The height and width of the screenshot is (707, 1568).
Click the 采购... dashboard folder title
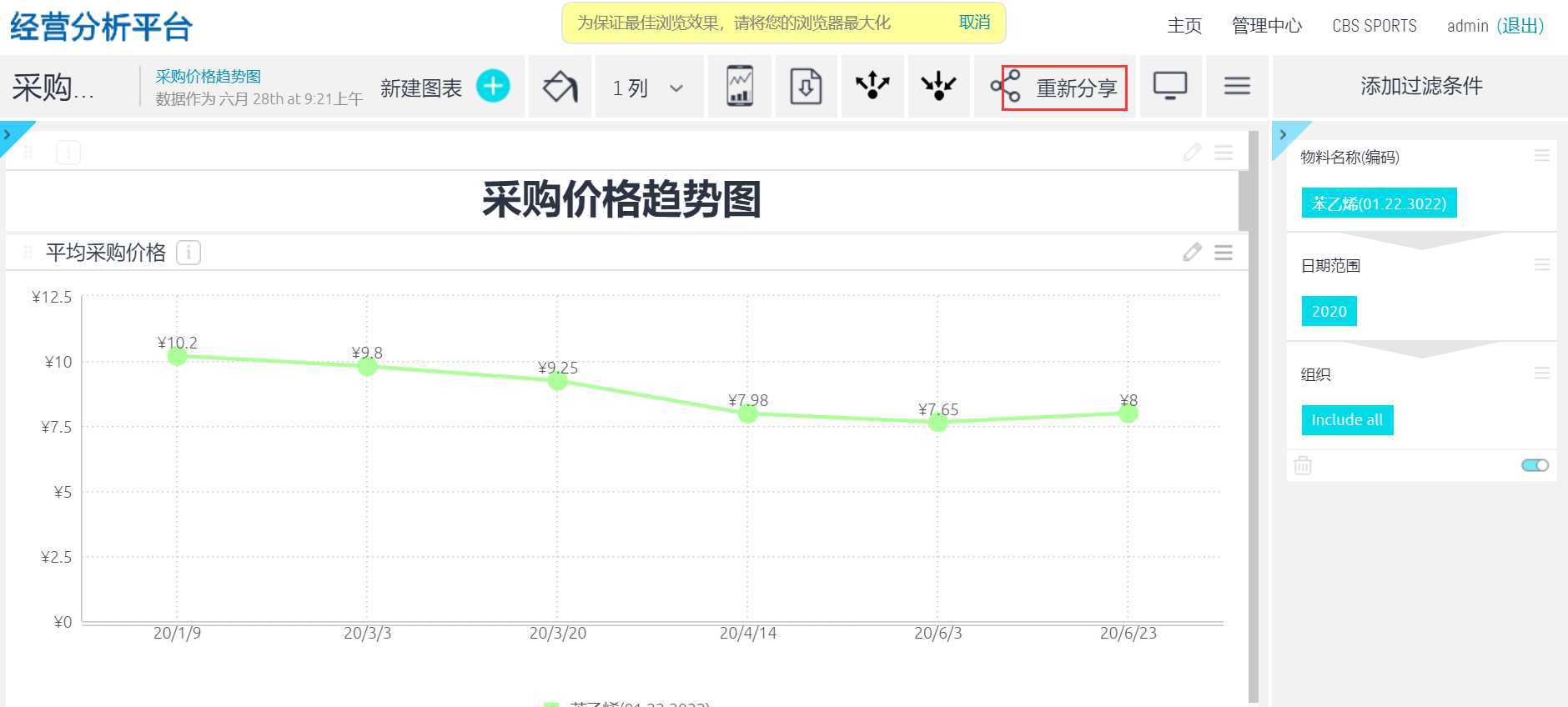53,87
